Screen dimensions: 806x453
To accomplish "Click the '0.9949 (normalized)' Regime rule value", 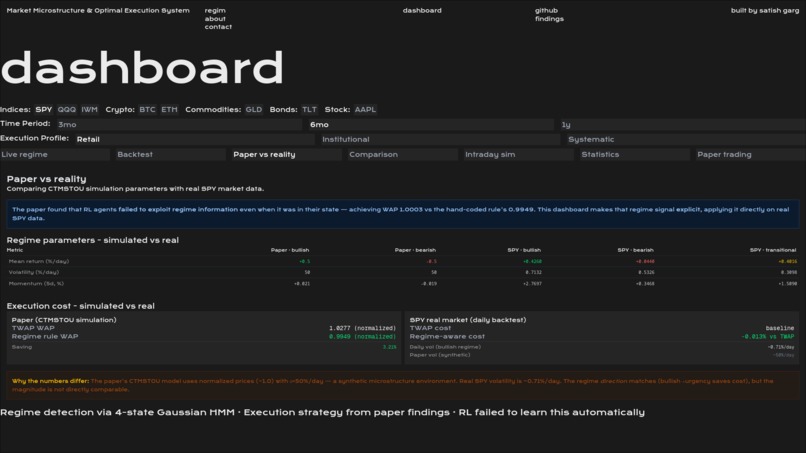I will (x=362, y=336).
